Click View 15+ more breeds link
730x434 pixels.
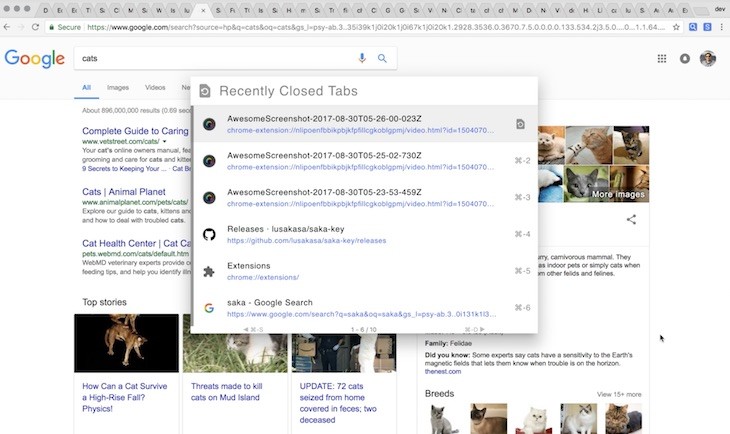(x=619, y=394)
